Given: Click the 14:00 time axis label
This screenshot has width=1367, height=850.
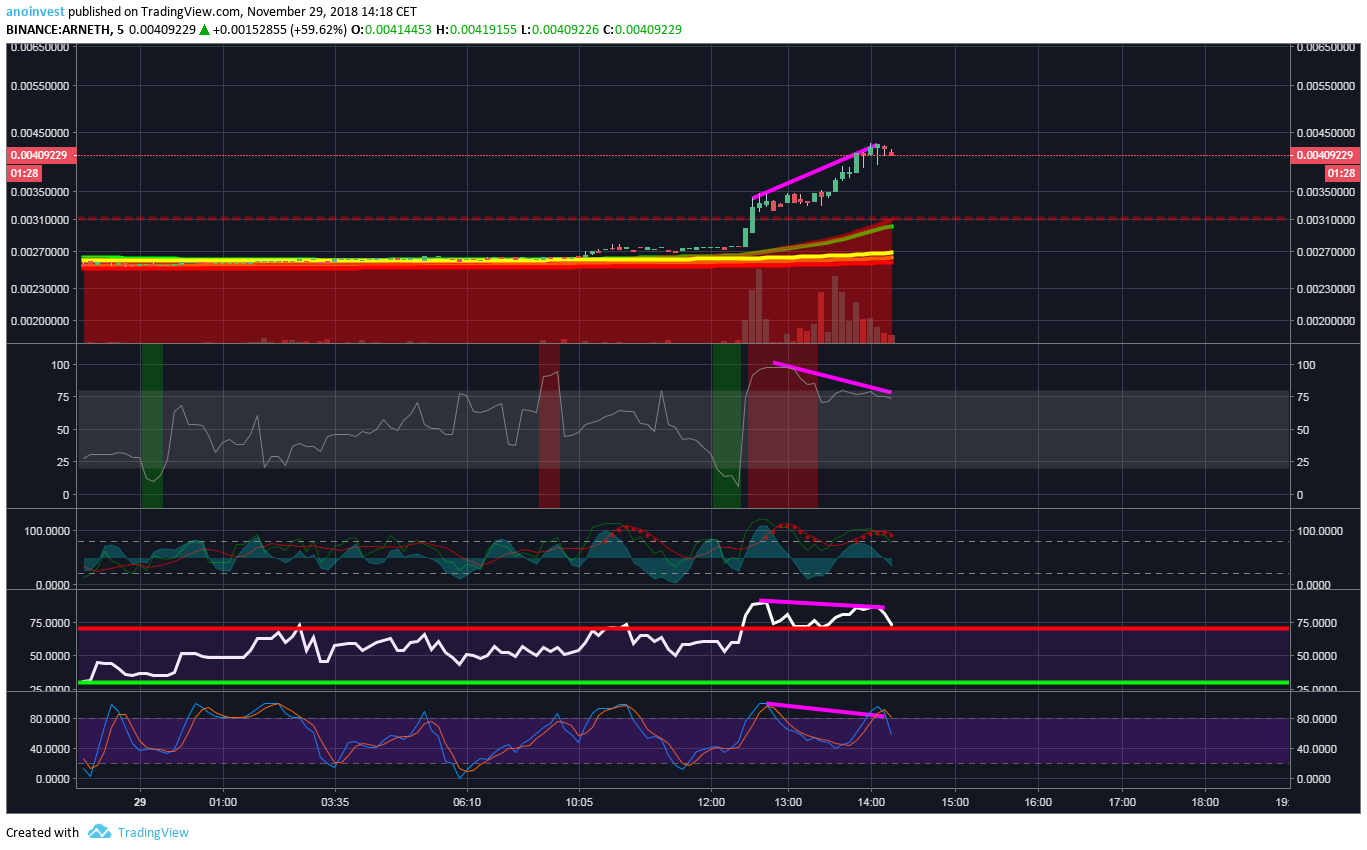Looking at the screenshot, I should coord(871,802).
